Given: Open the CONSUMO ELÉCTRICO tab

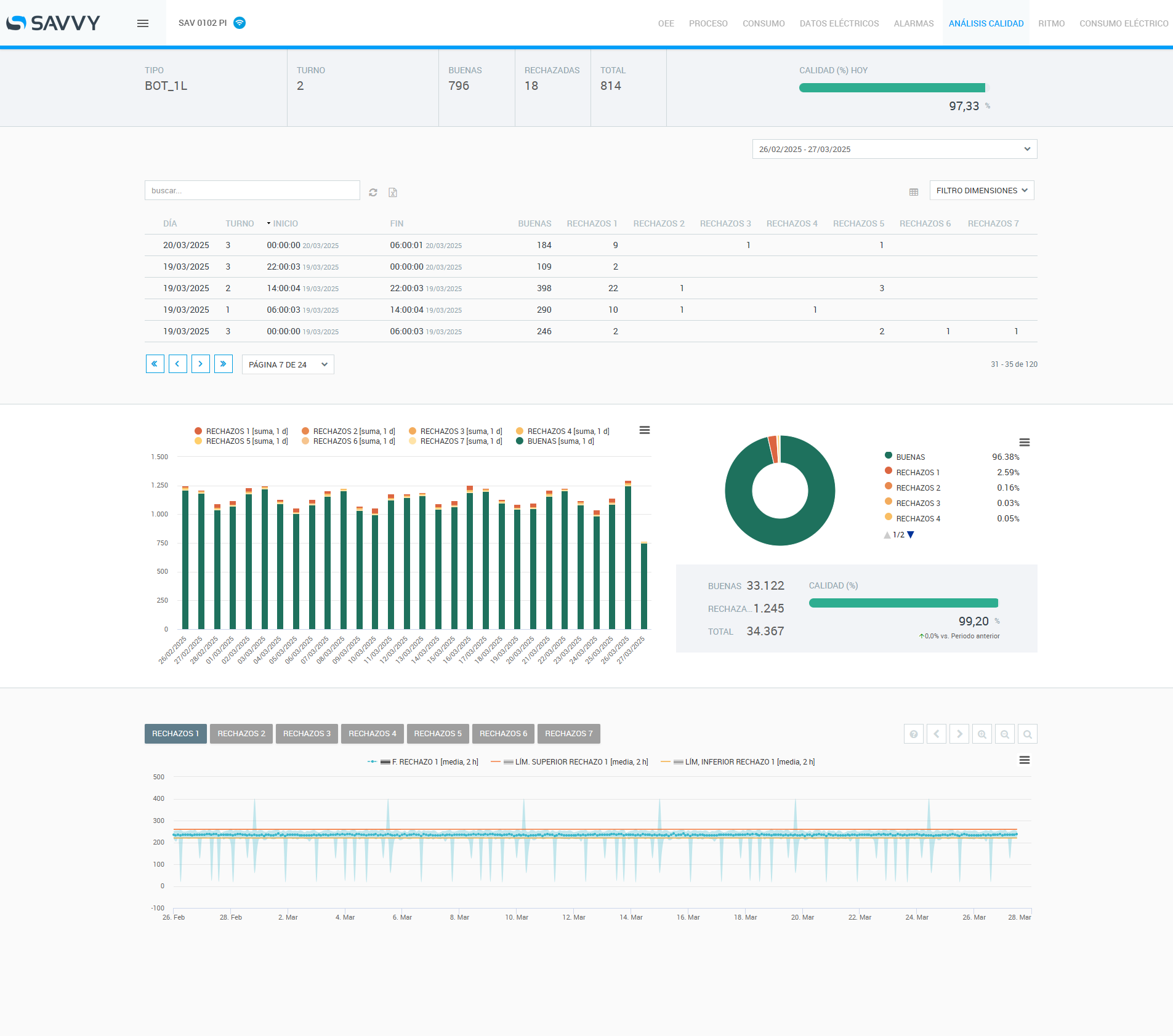Looking at the screenshot, I should 1123,23.
